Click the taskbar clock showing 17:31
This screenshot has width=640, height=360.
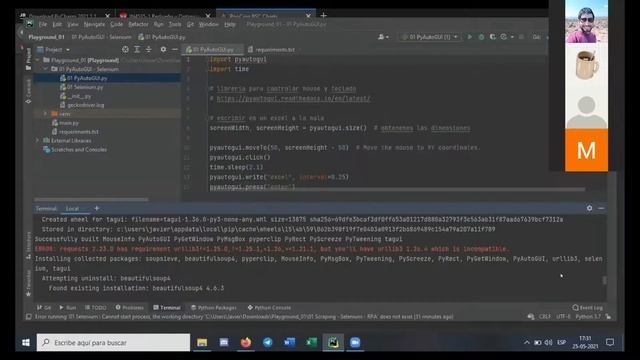coord(585,342)
